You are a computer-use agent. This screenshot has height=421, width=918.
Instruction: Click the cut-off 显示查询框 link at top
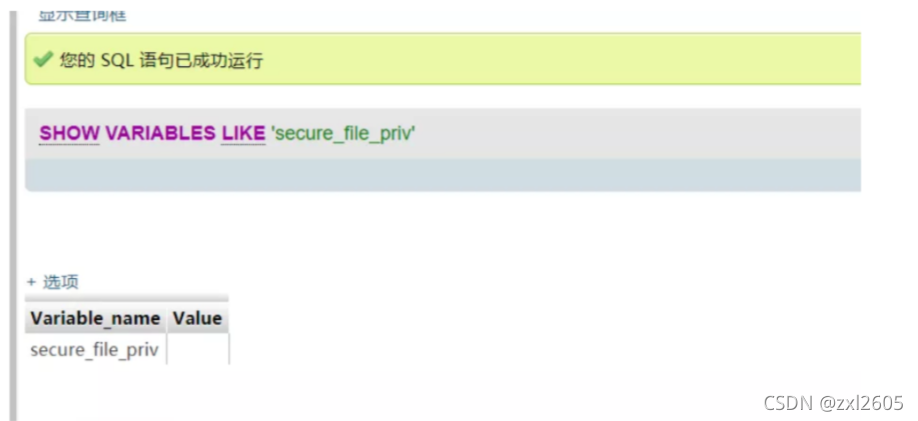pos(83,15)
